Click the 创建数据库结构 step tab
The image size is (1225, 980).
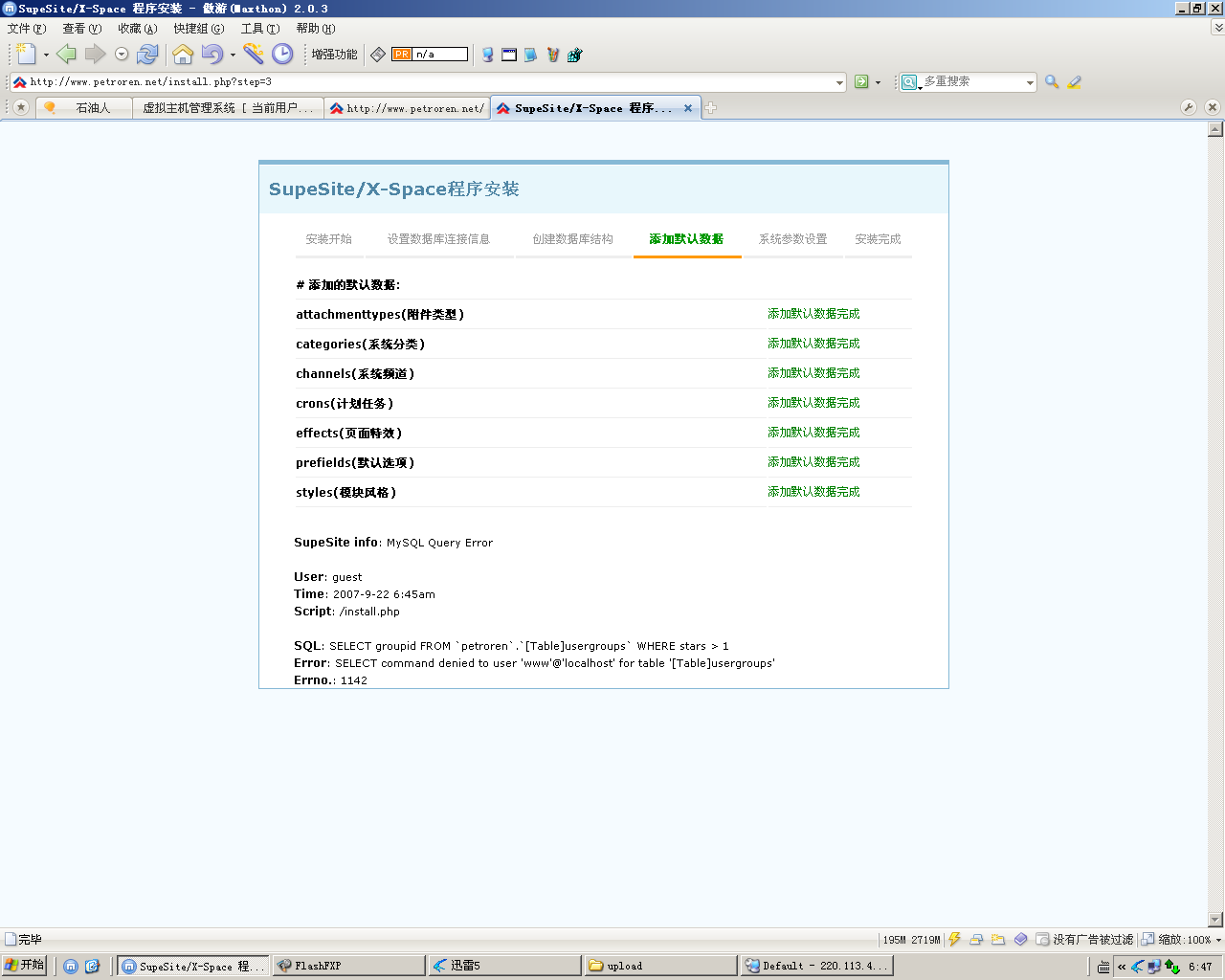572,239
